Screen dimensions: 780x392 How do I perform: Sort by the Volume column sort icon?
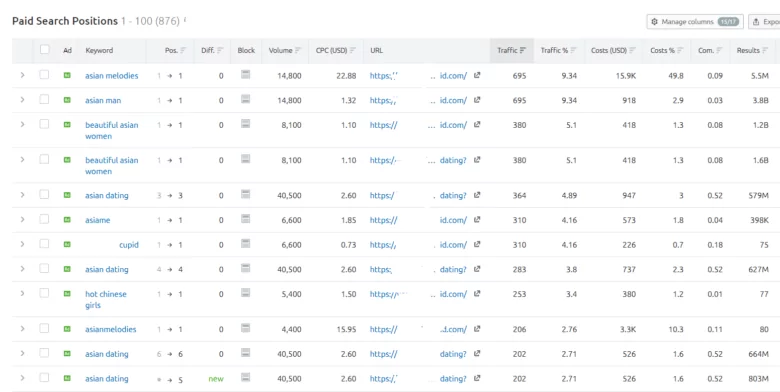pos(298,50)
